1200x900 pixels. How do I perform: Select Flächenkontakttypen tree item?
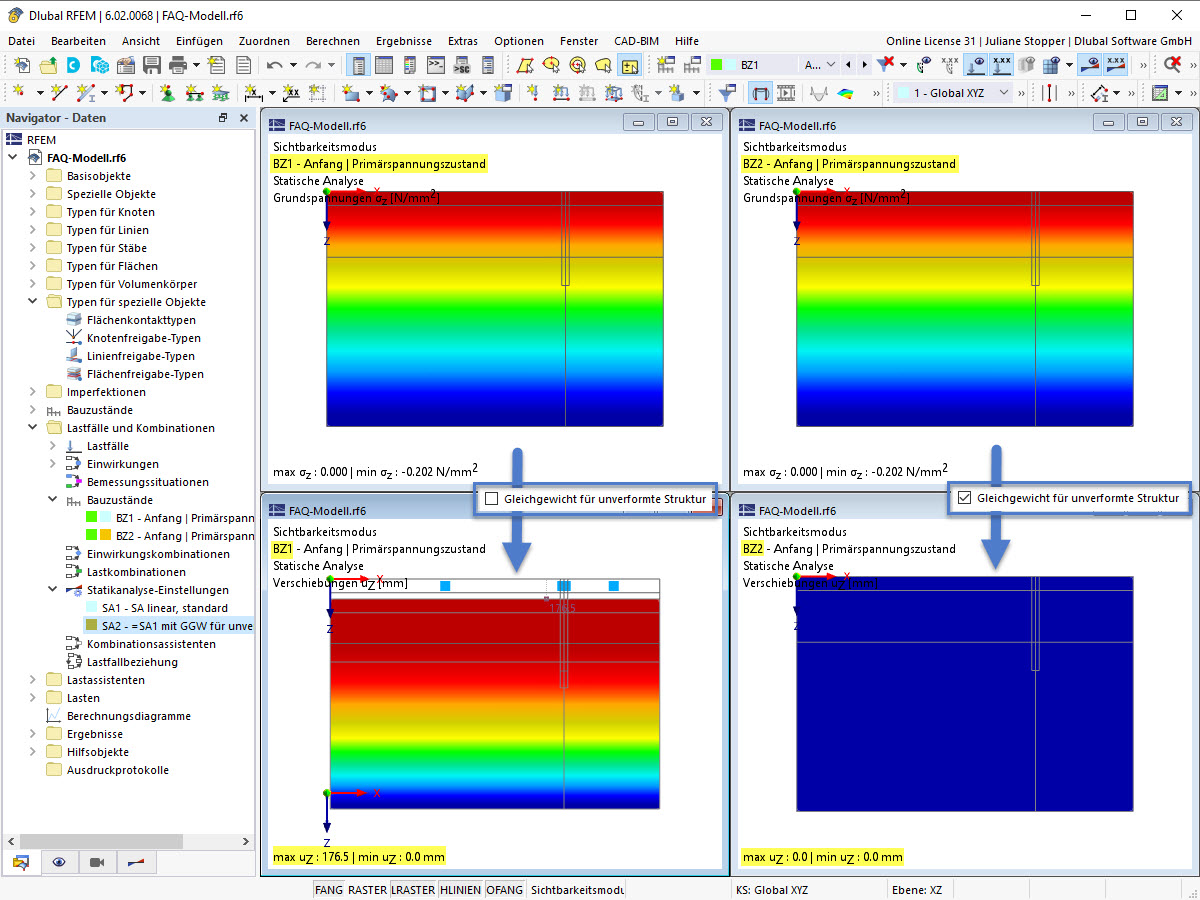pos(141,320)
